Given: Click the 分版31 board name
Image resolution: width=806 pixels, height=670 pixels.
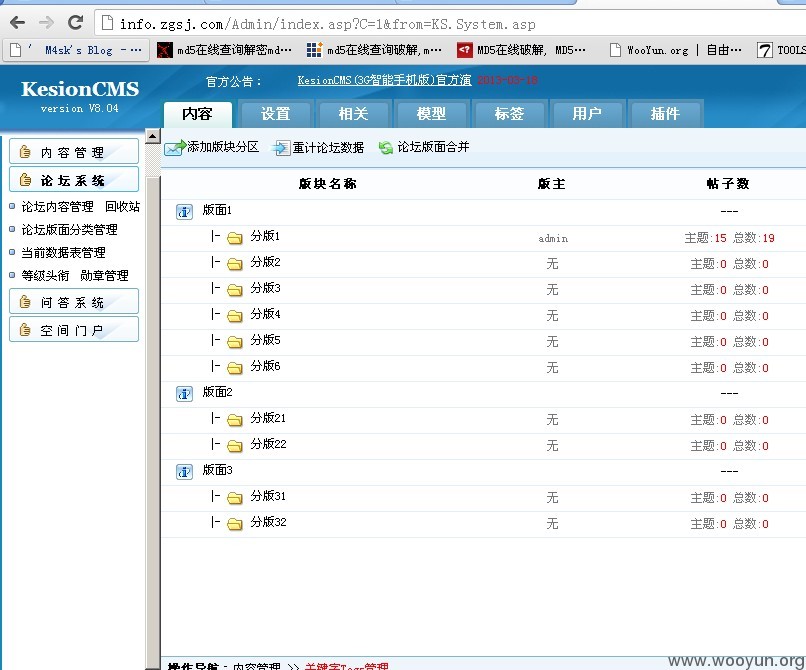Looking at the screenshot, I should 268,496.
